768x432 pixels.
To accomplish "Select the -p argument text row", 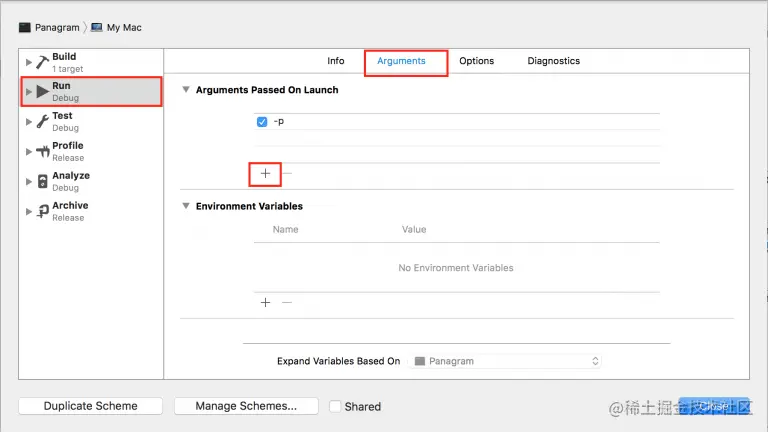I will (x=400, y=122).
